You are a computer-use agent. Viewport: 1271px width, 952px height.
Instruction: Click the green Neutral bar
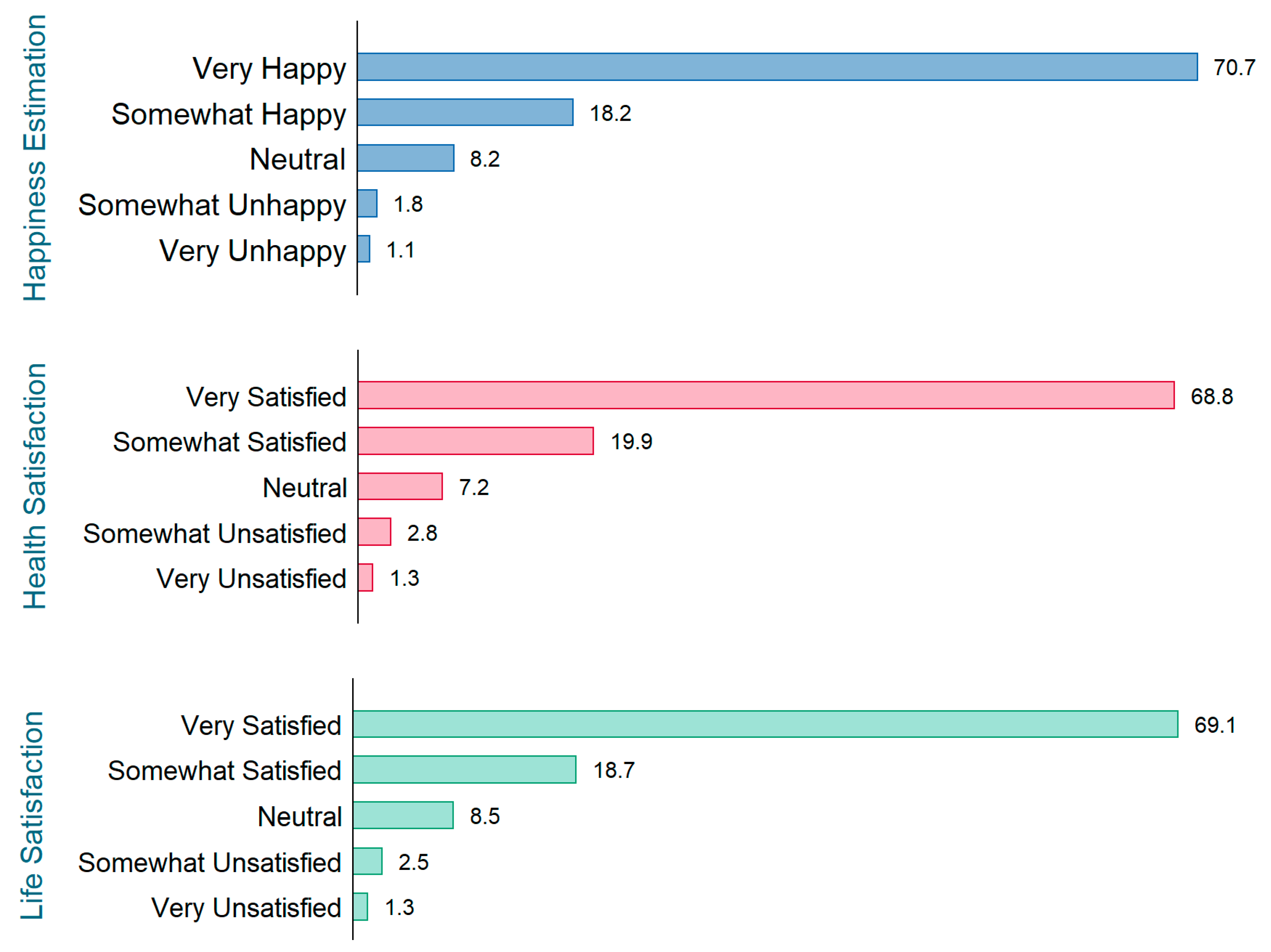[403, 815]
